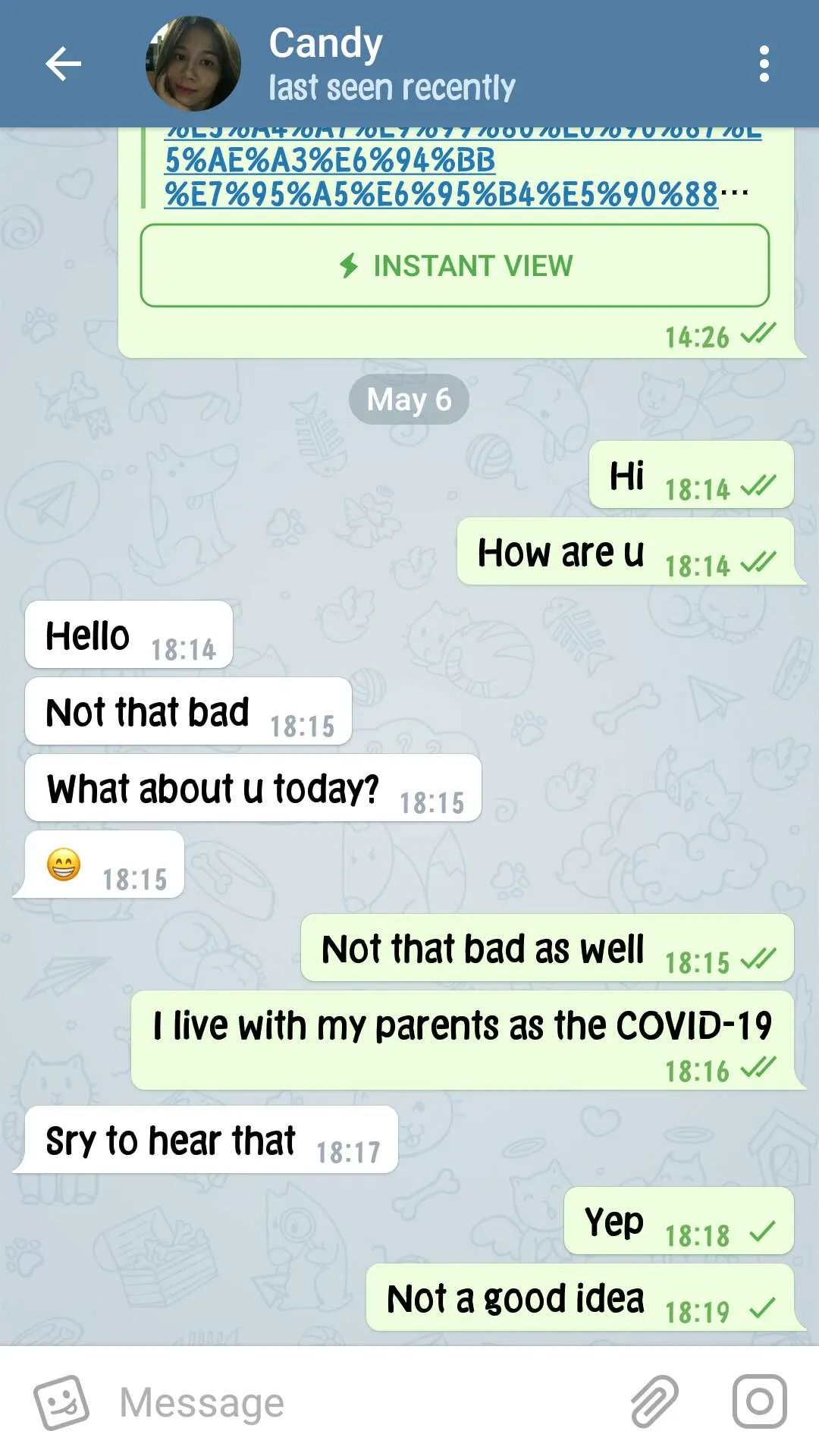Tap the single check on Yep message

tap(762, 1231)
